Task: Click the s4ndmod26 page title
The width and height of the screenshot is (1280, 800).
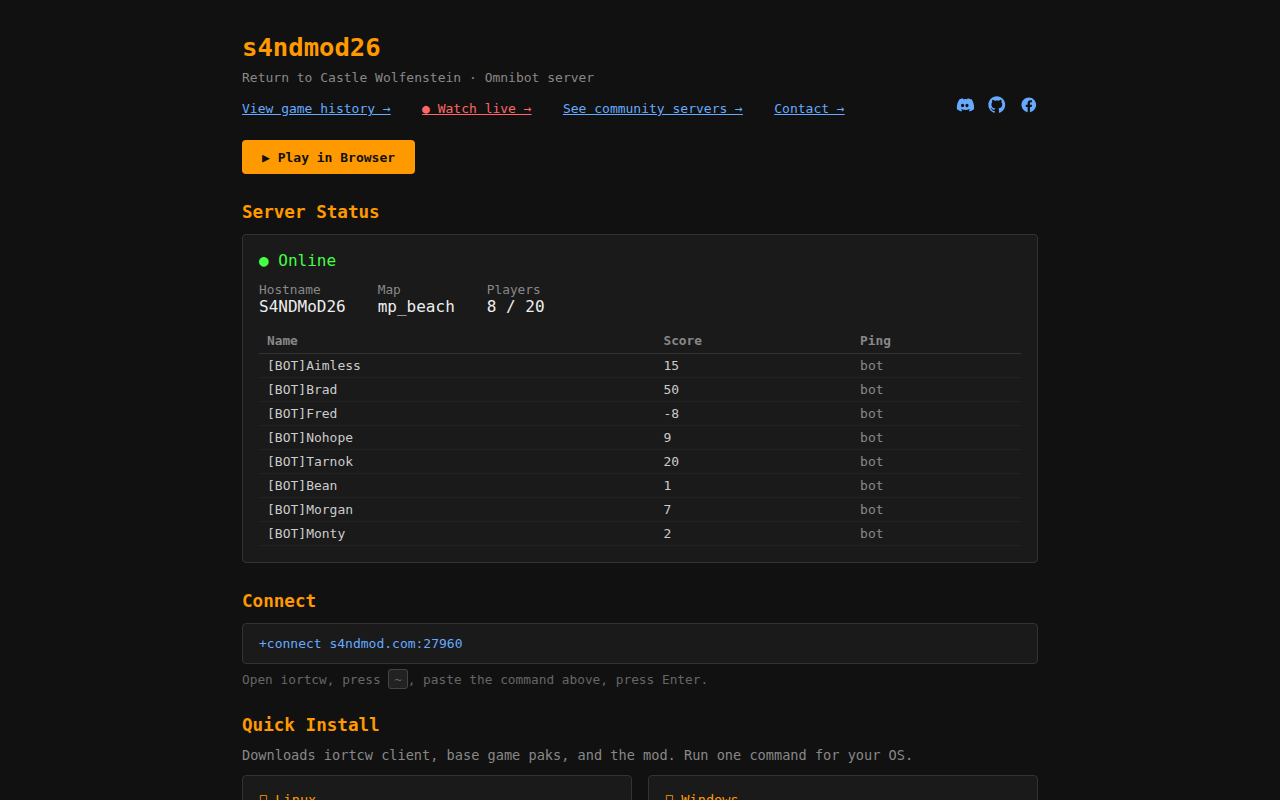Action: tap(311, 47)
